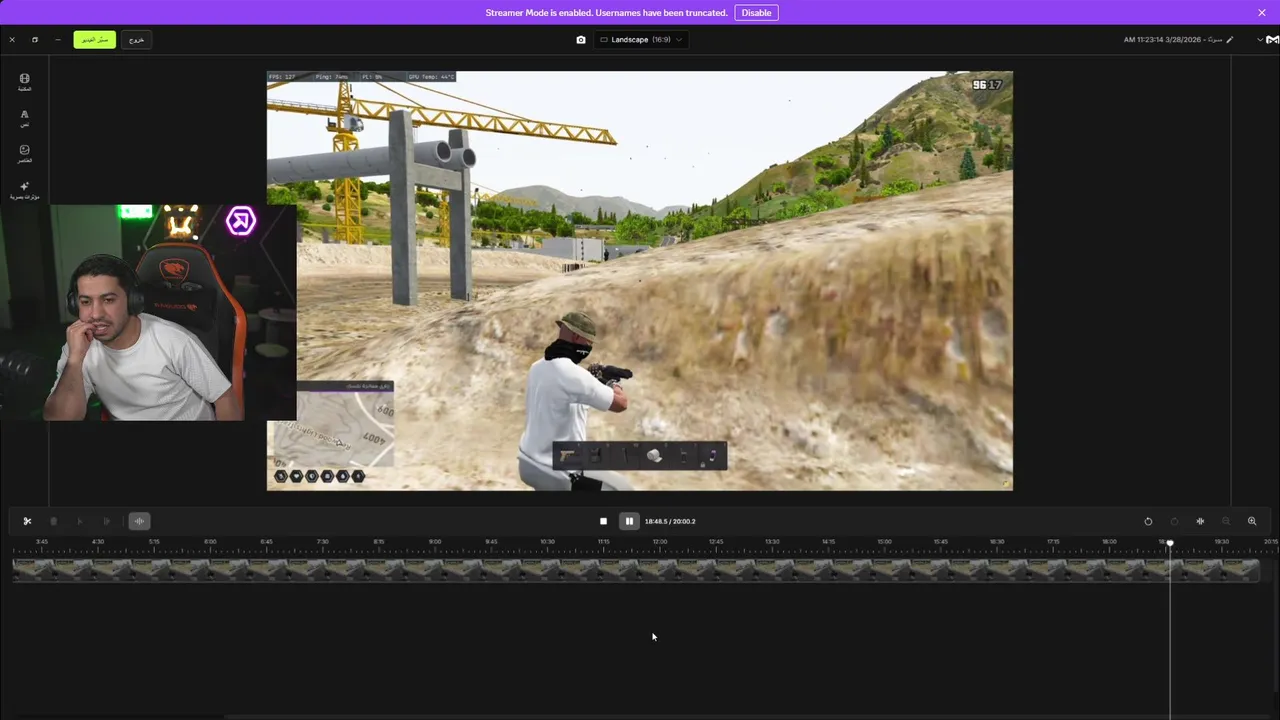Open the visual effects sparkle panel
Image resolution: width=1280 pixels, height=720 pixels.
click(x=24, y=190)
